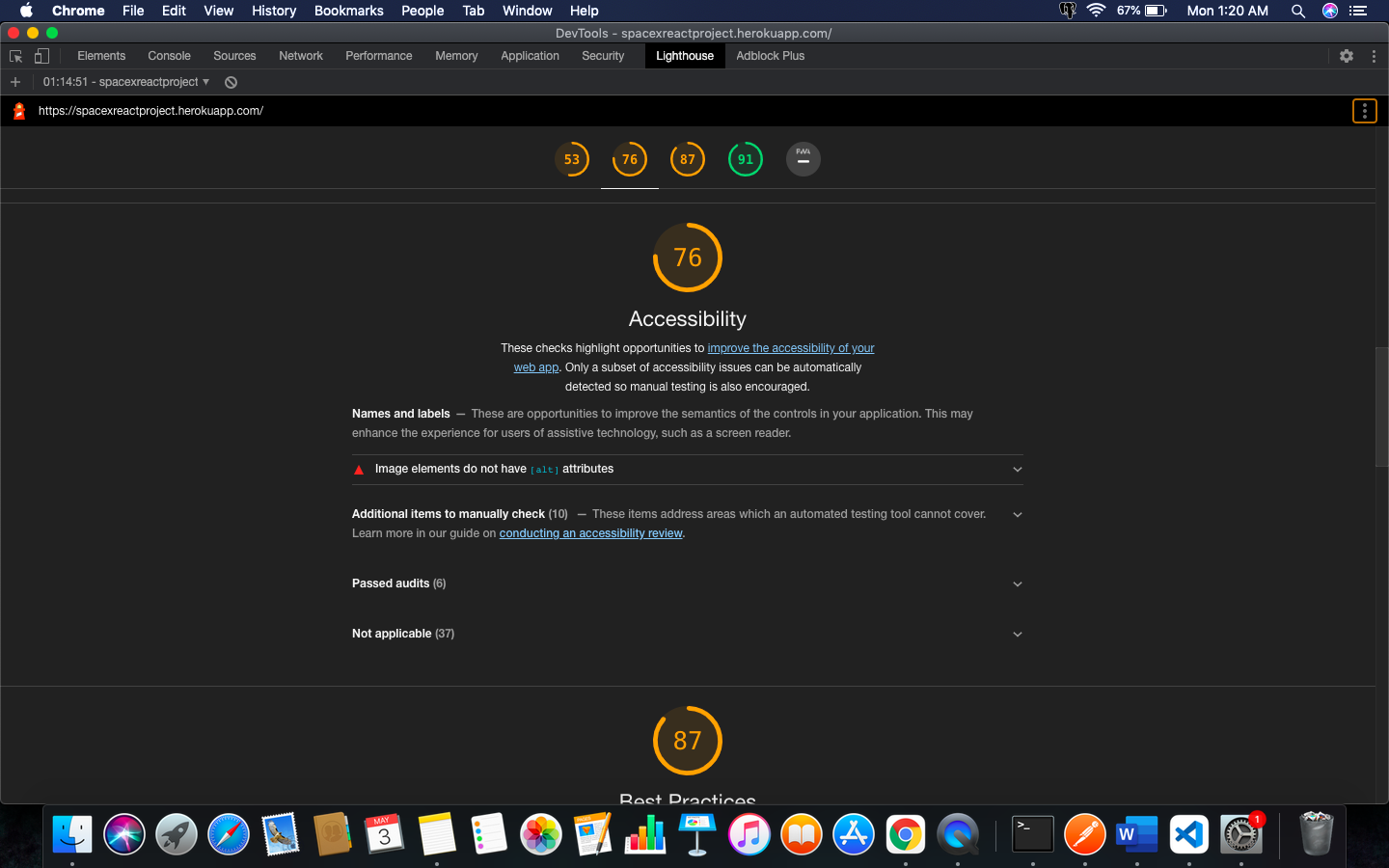This screenshot has width=1389, height=868.
Task: Open the Adblock Plus panel tab
Action: tap(771, 56)
